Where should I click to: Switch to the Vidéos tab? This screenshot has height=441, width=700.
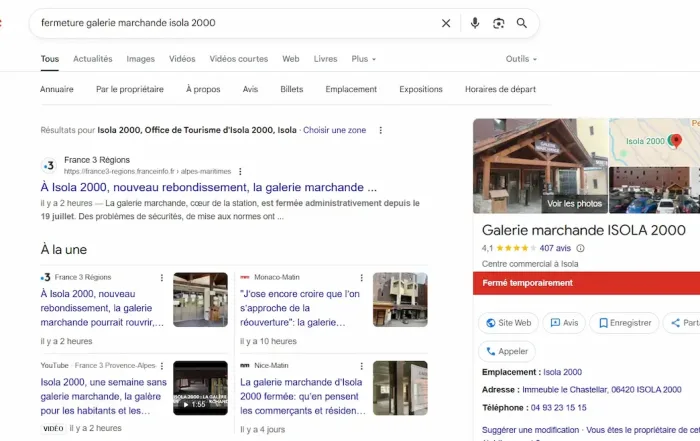pos(182,59)
